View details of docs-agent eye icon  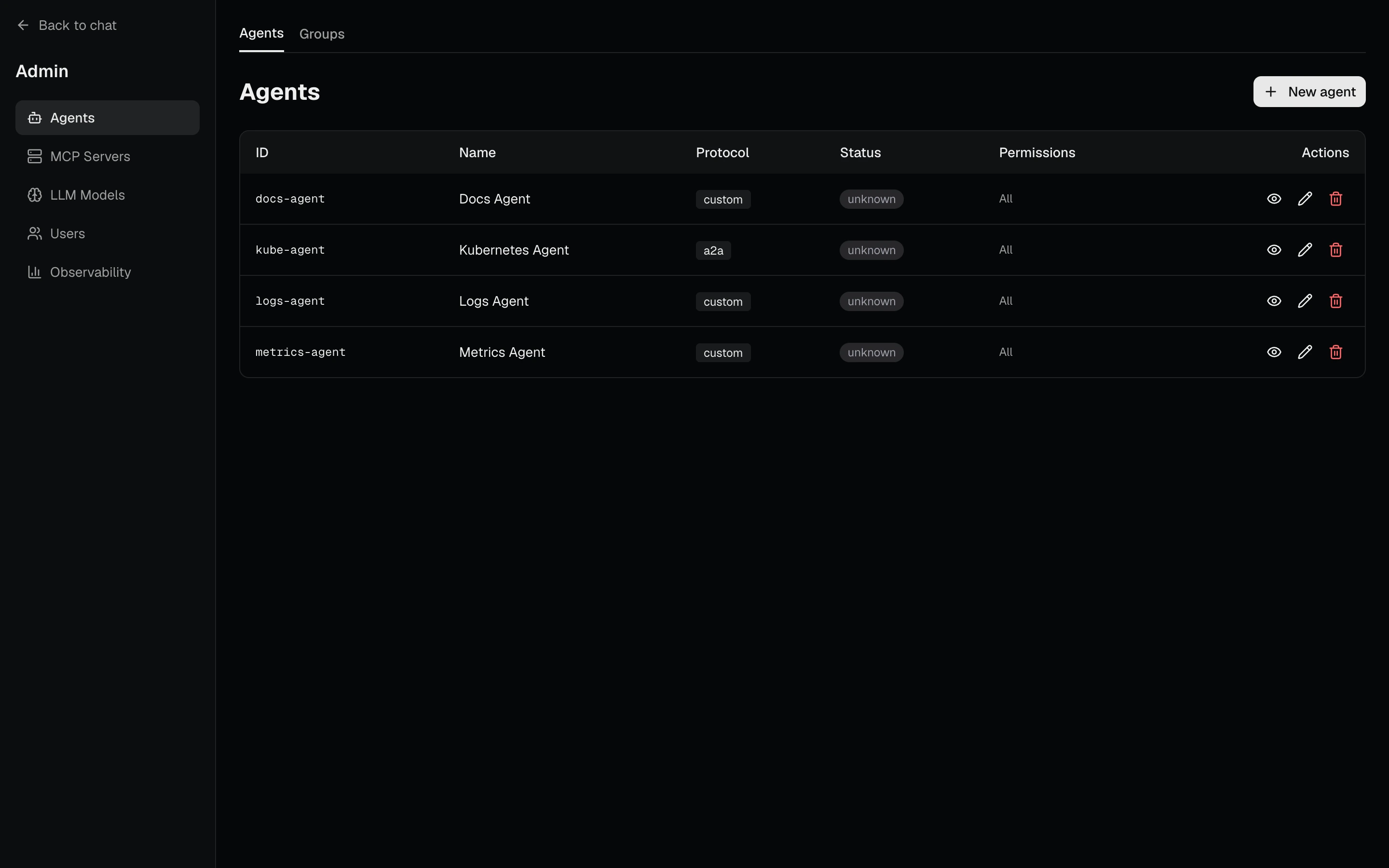click(x=1274, y=199)
